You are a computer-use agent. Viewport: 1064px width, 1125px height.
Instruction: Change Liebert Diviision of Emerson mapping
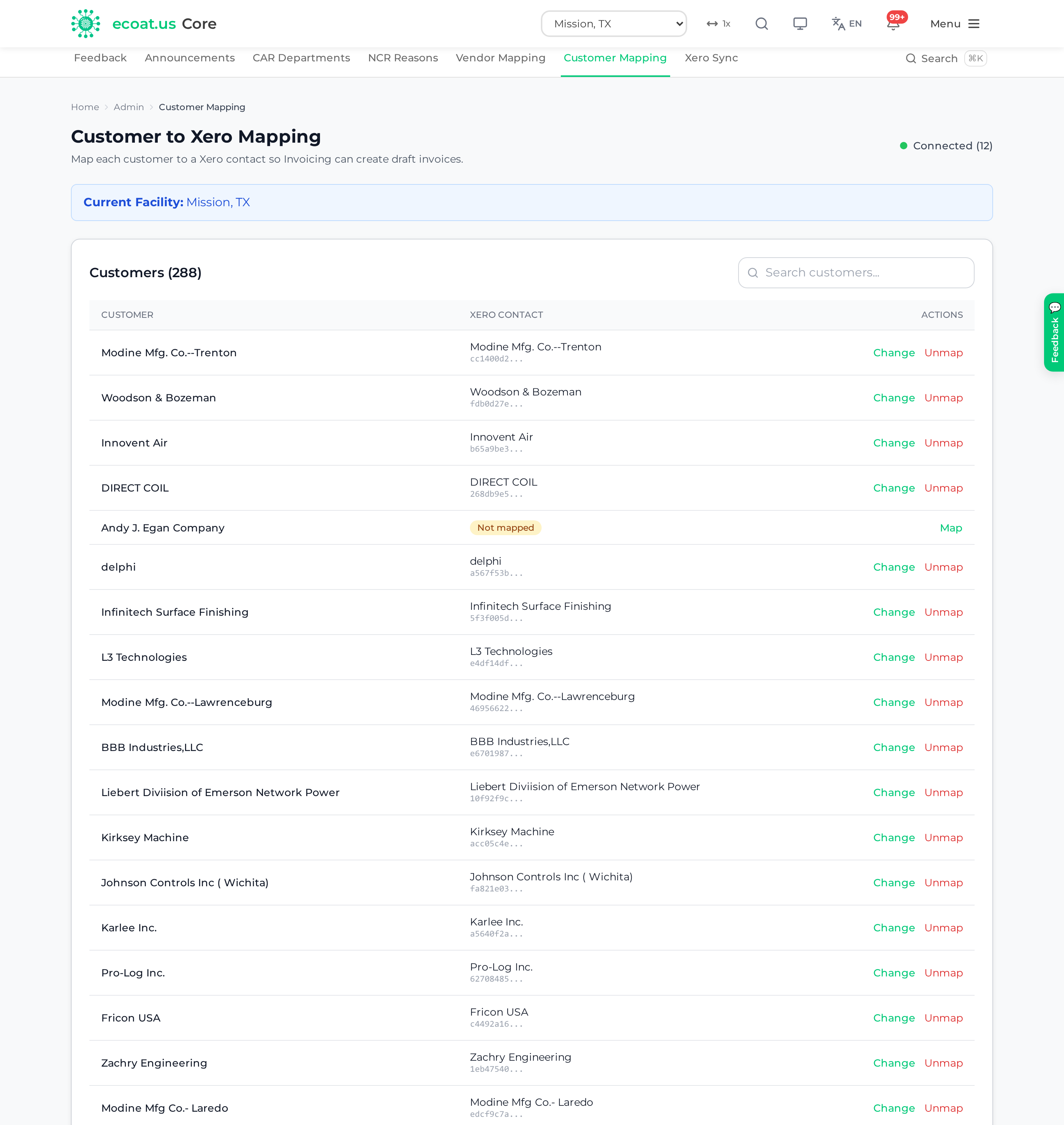[x=894, y=793]
